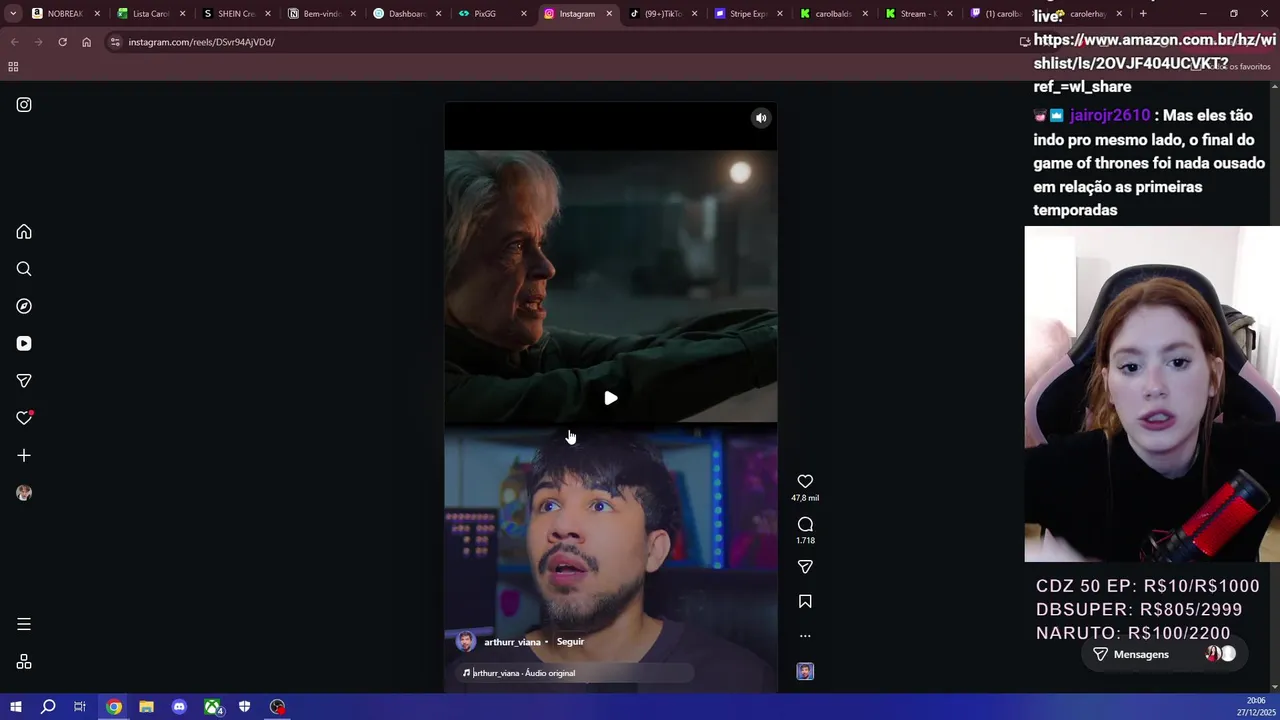This screenshot has width=1280, height=720.
Task: Open Windows taskbar search
Action: point(48,707)
